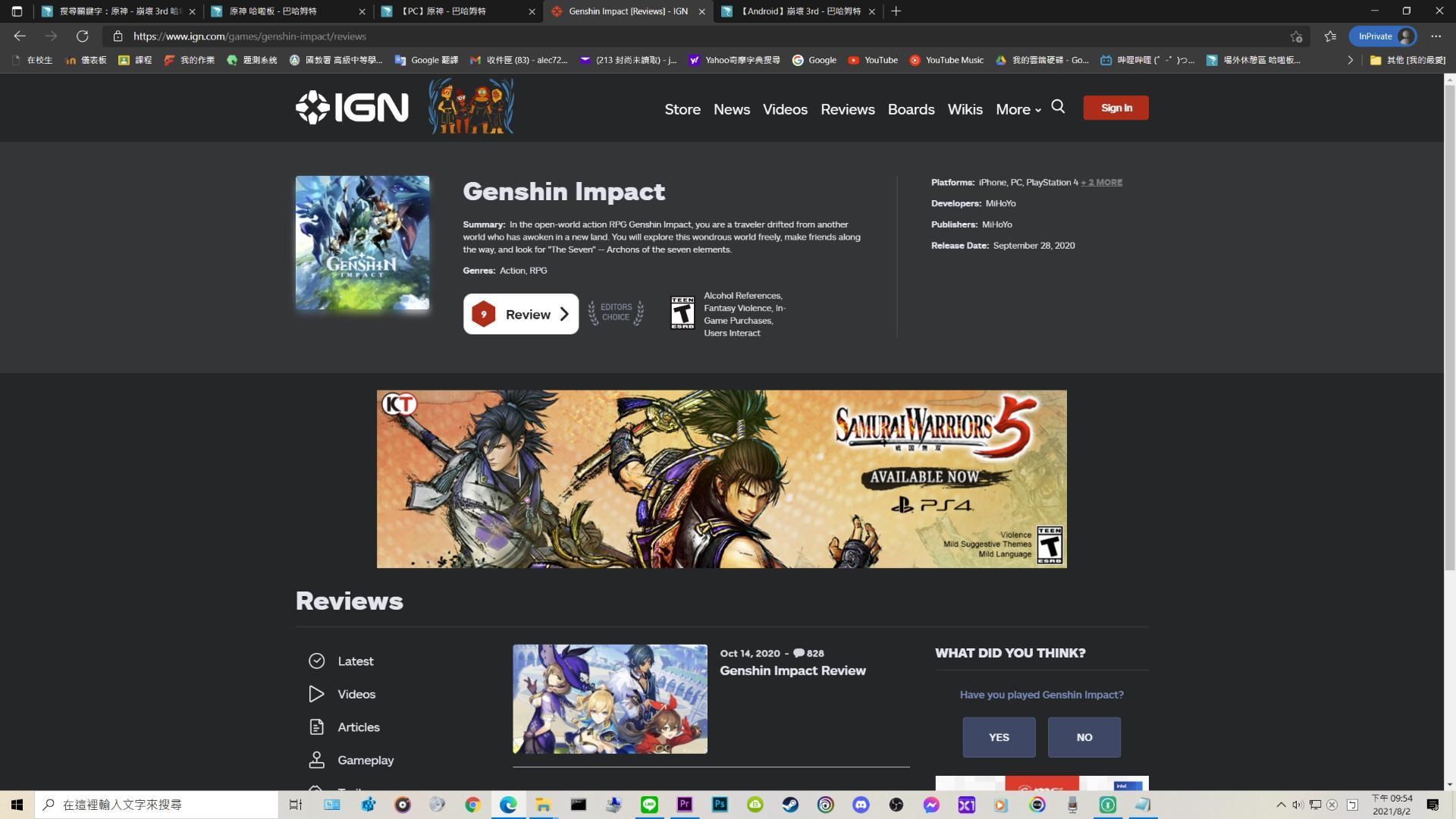This screenshot has width=1456, height=819.
Task: Open Windows Start menu
Action: click(x=17, y=805)
